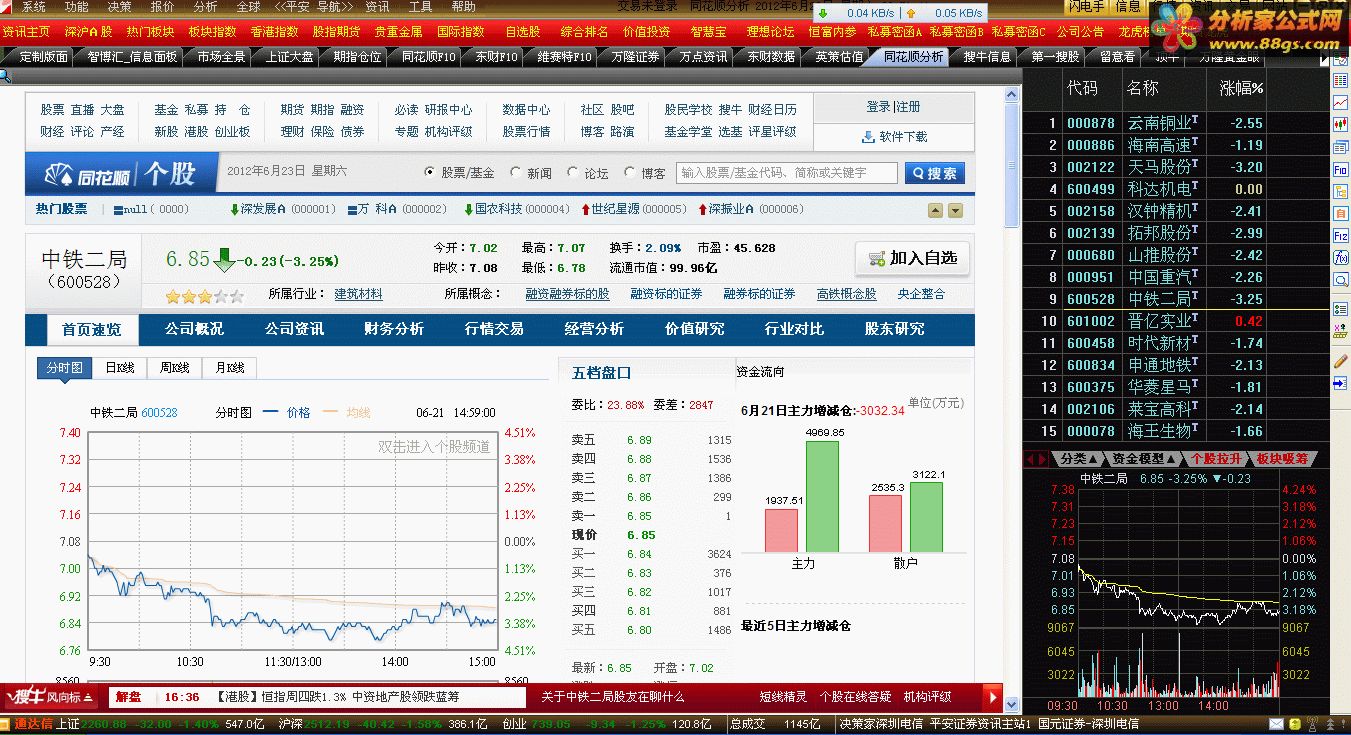Select the 板块吸筹 tab
1351x735 pixels.
click(1282, 458)
